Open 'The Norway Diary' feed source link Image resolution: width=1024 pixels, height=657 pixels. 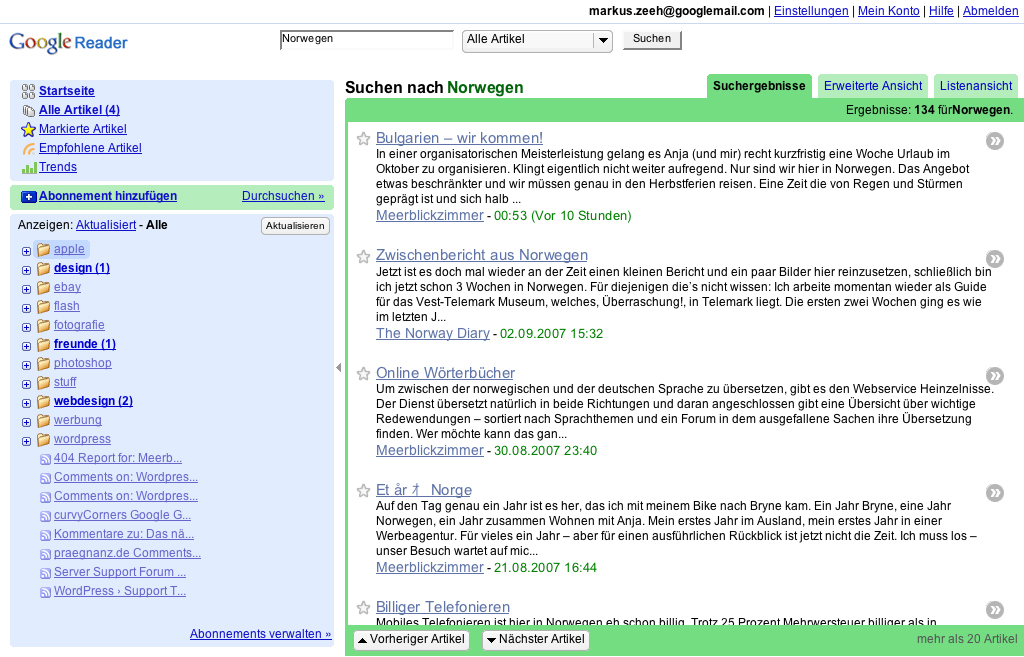coord(432,334)
